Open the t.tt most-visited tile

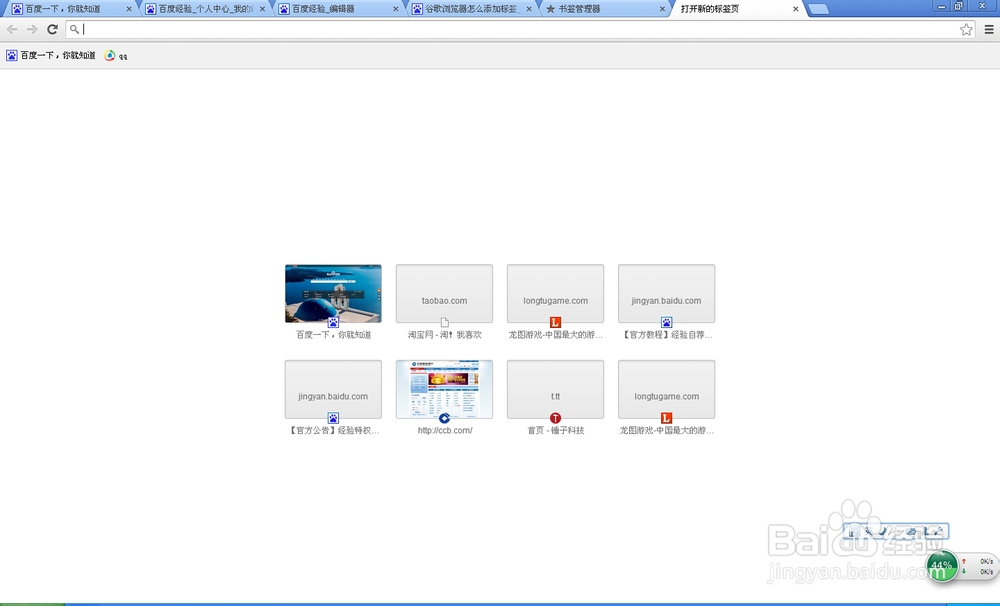555,389
